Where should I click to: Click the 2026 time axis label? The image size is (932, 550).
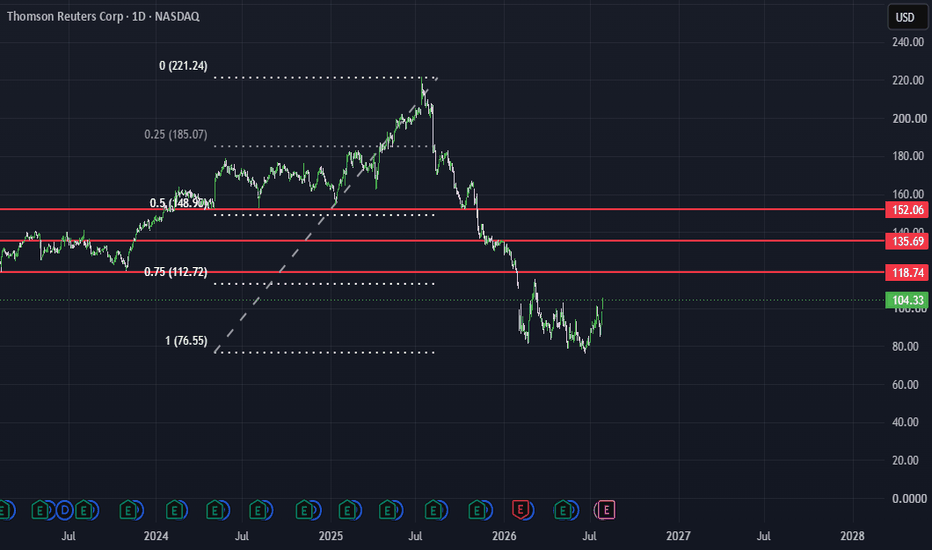click(x=504, y=536)
